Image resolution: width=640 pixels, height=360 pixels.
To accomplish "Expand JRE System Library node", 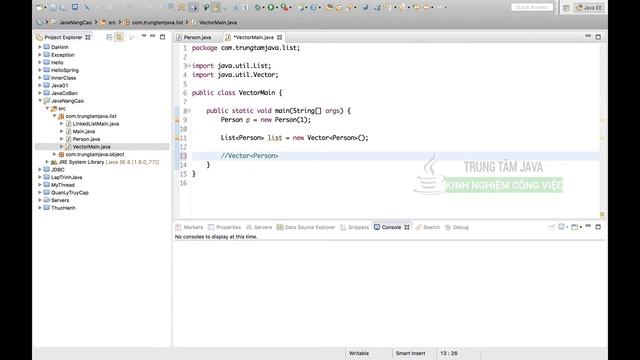I will point(47,162).
